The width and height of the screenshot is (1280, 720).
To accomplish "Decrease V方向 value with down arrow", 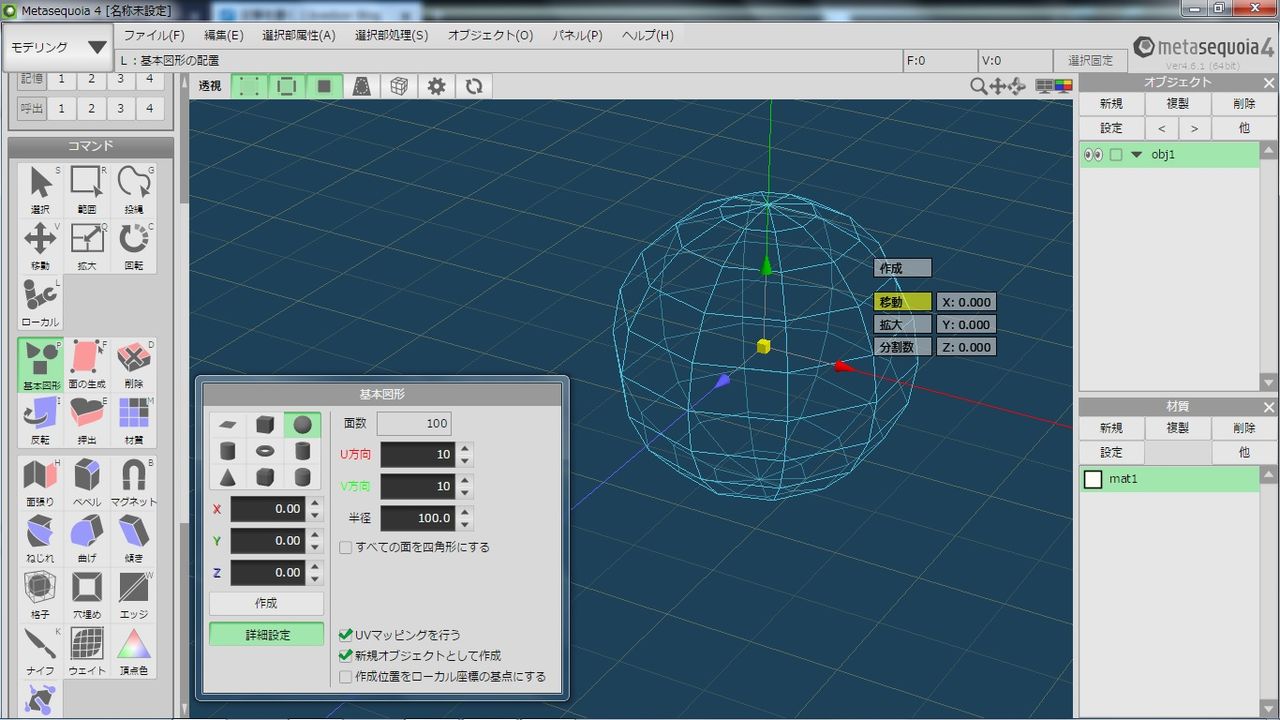I will (x=465, y=493).
